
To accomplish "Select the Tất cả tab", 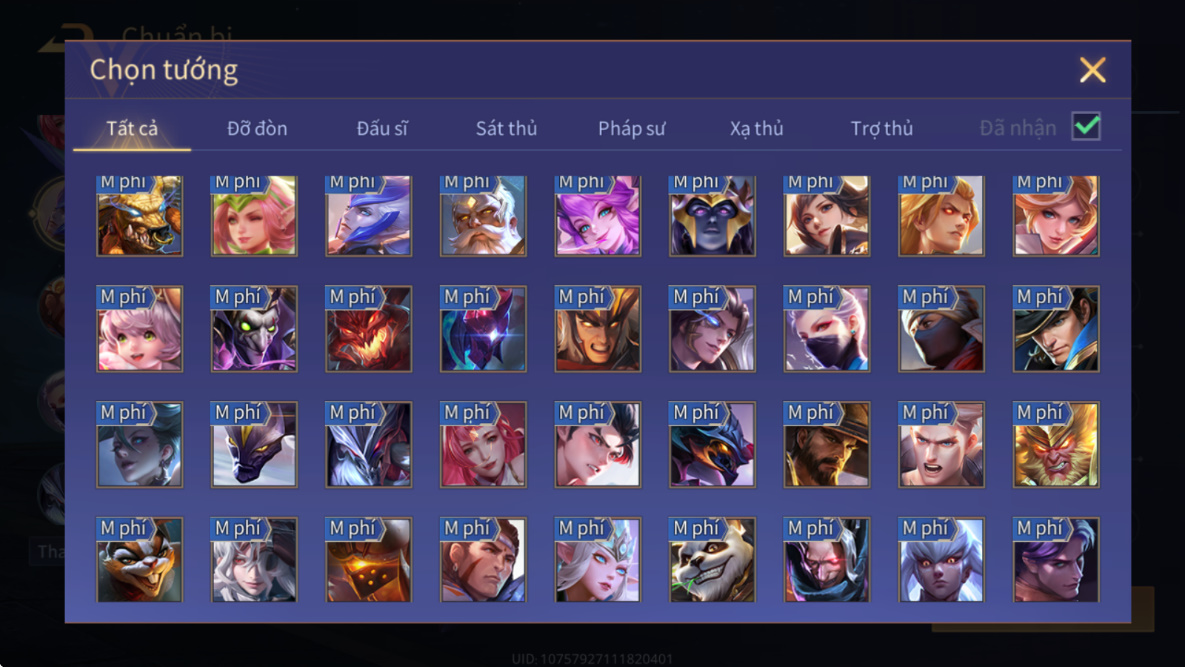I will point(132,128).
